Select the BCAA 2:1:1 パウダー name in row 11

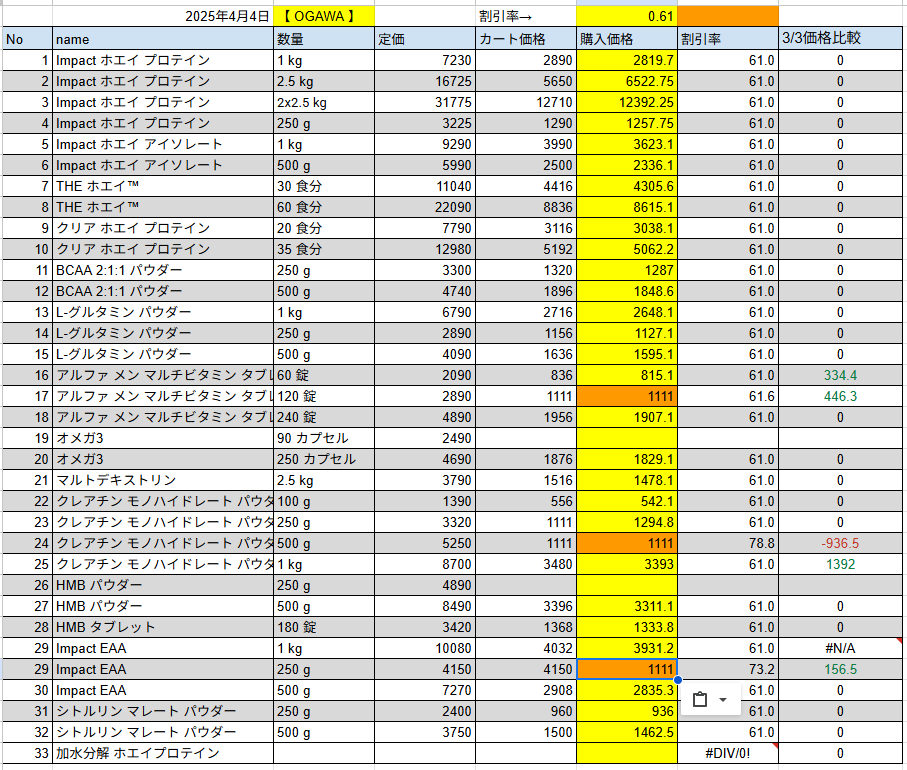pos(163,270)
